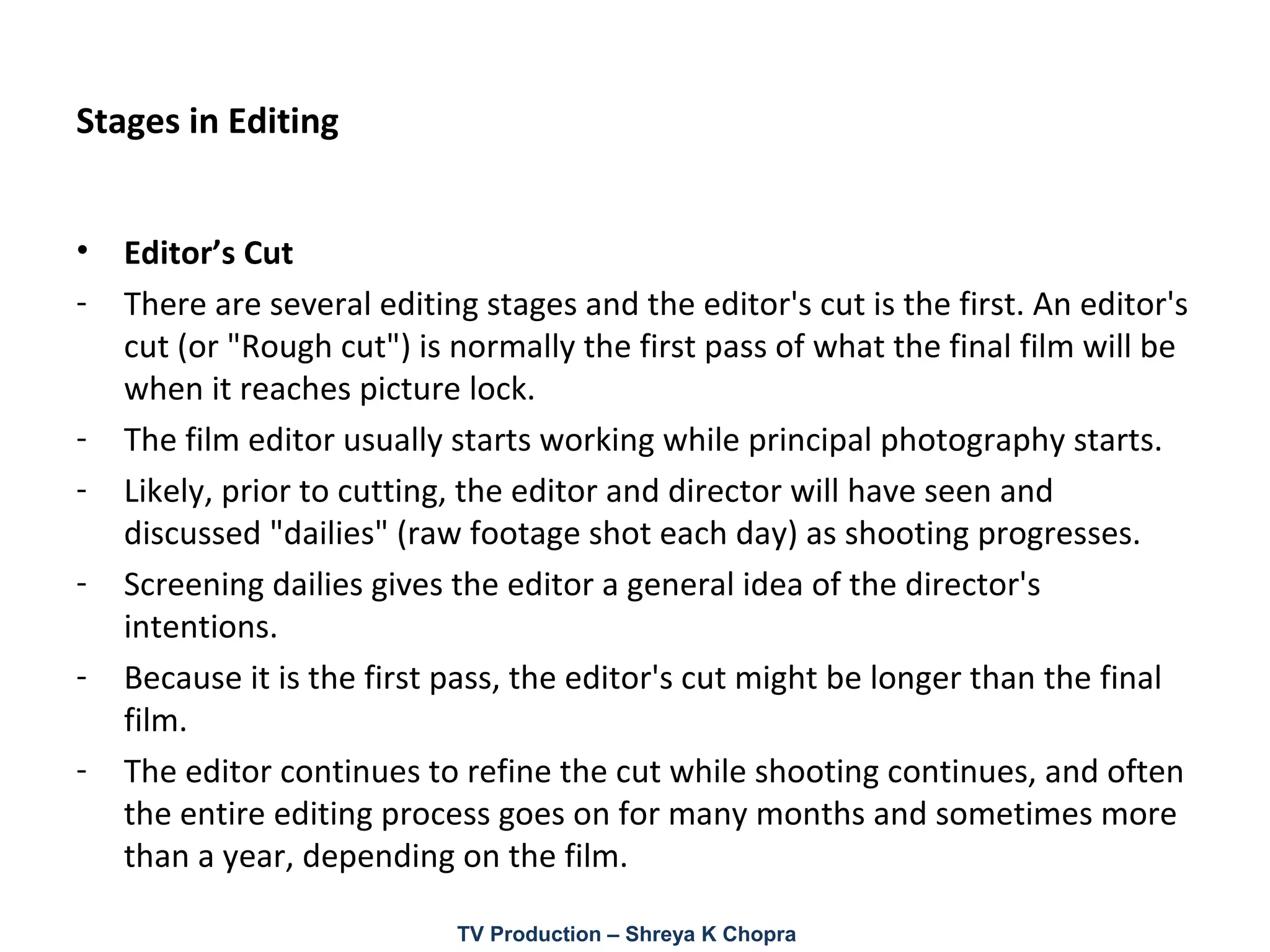
Task: Click the line 'The editor continues to refine'
Action: pyautogui.click(x=654, y=772)
